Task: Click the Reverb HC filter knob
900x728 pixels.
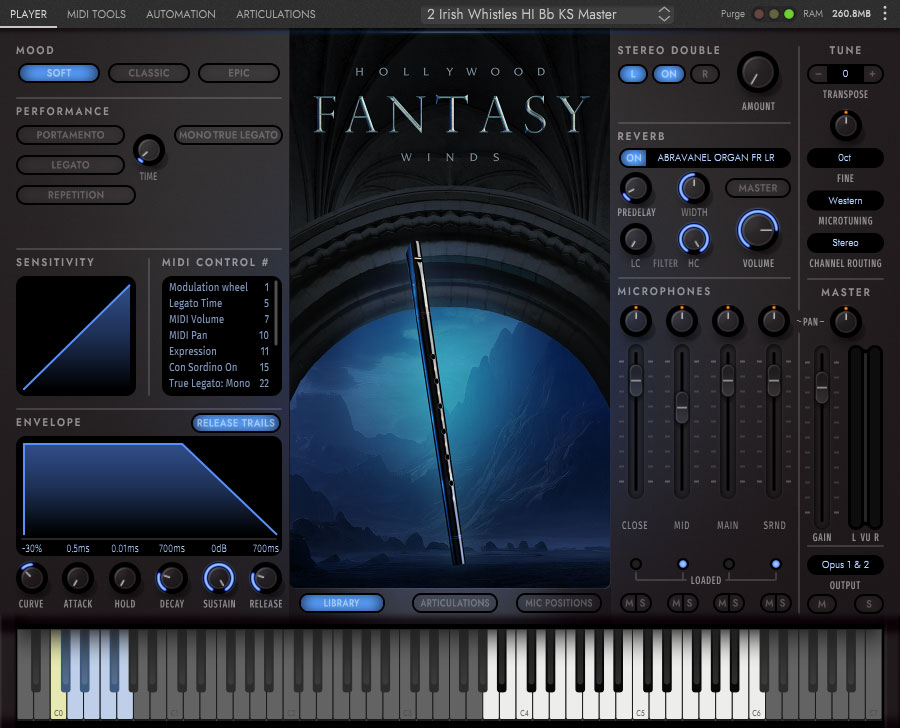Action: (694, 239)
